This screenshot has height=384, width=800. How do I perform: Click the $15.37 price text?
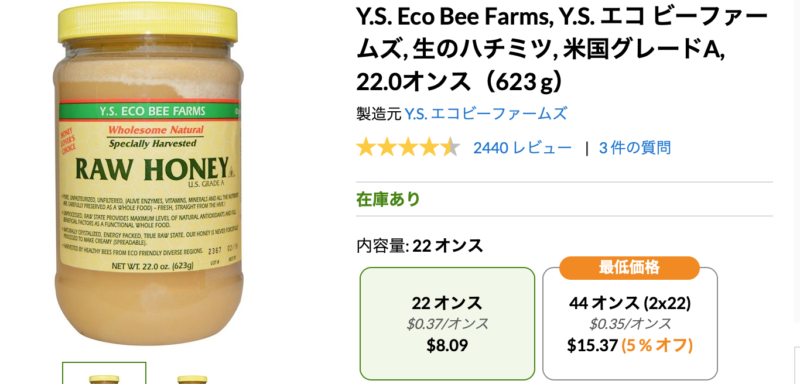pyautogui.click(x=592, y=345)
